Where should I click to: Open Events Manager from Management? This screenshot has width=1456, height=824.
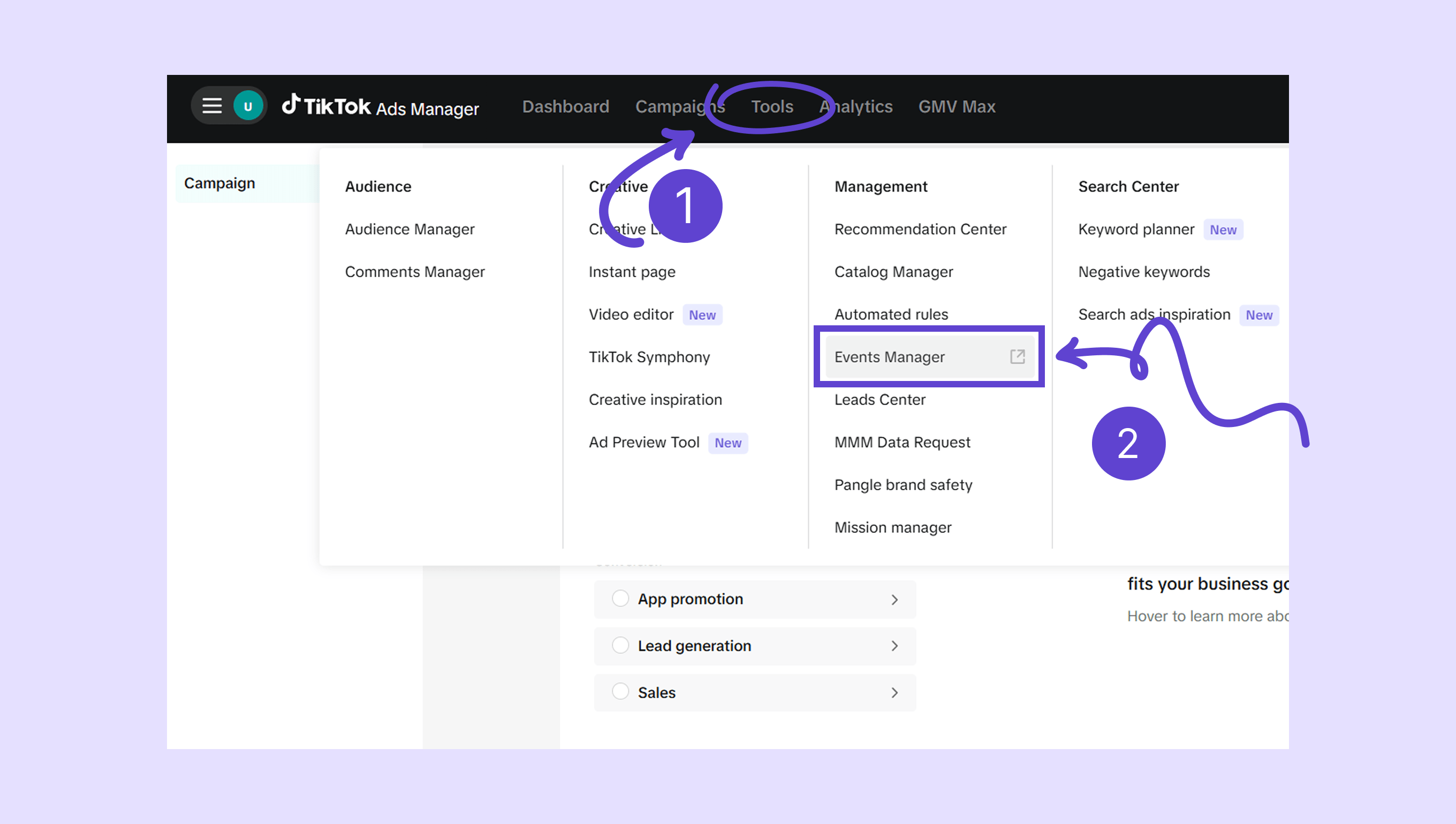click(889, 357)
